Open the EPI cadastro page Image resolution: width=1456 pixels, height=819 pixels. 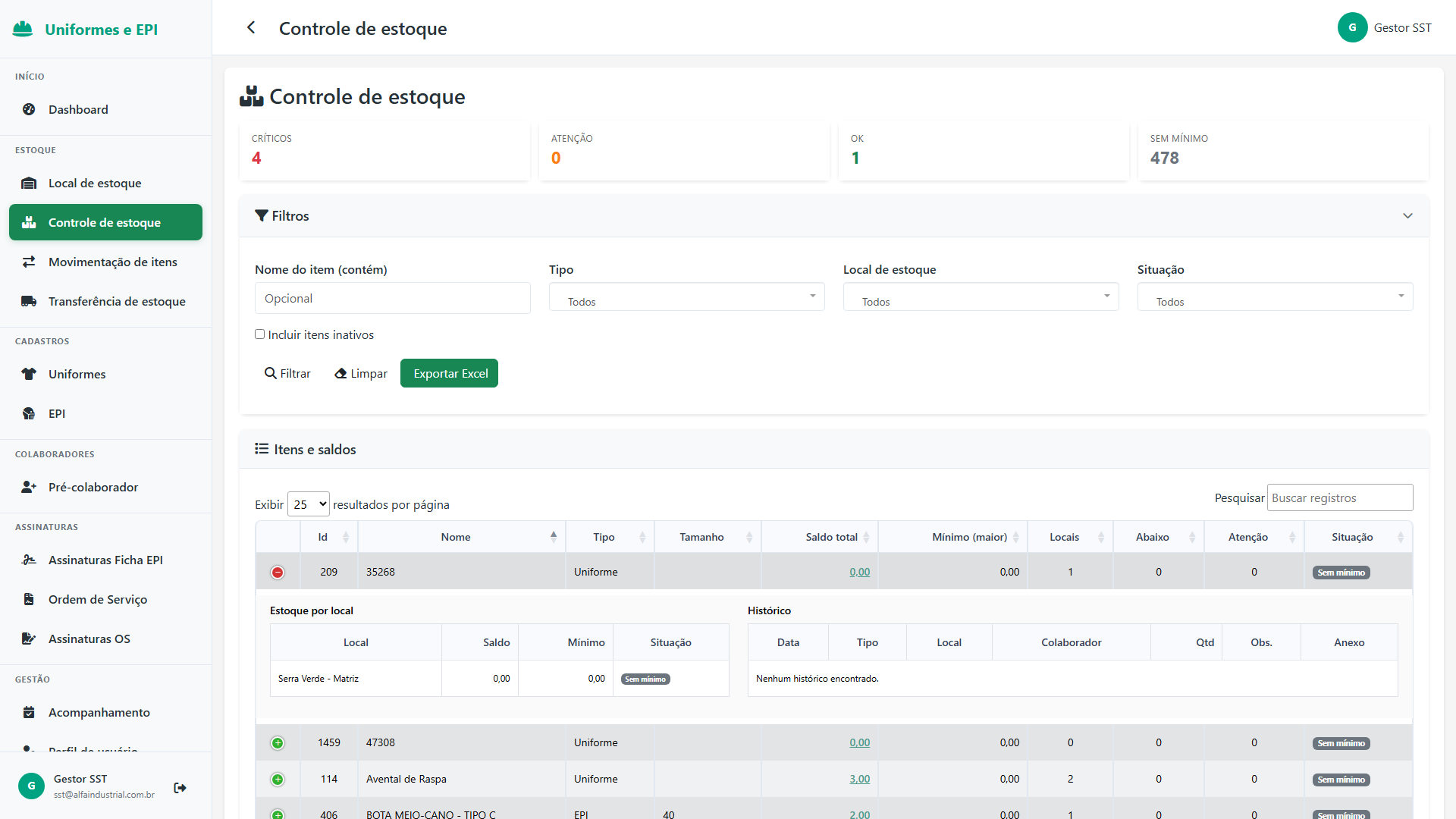(105, 414)
